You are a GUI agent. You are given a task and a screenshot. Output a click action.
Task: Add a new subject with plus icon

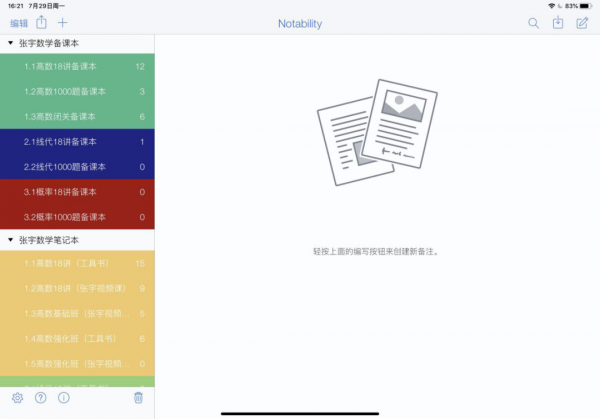pyautogui.click(x=62, y=23)
